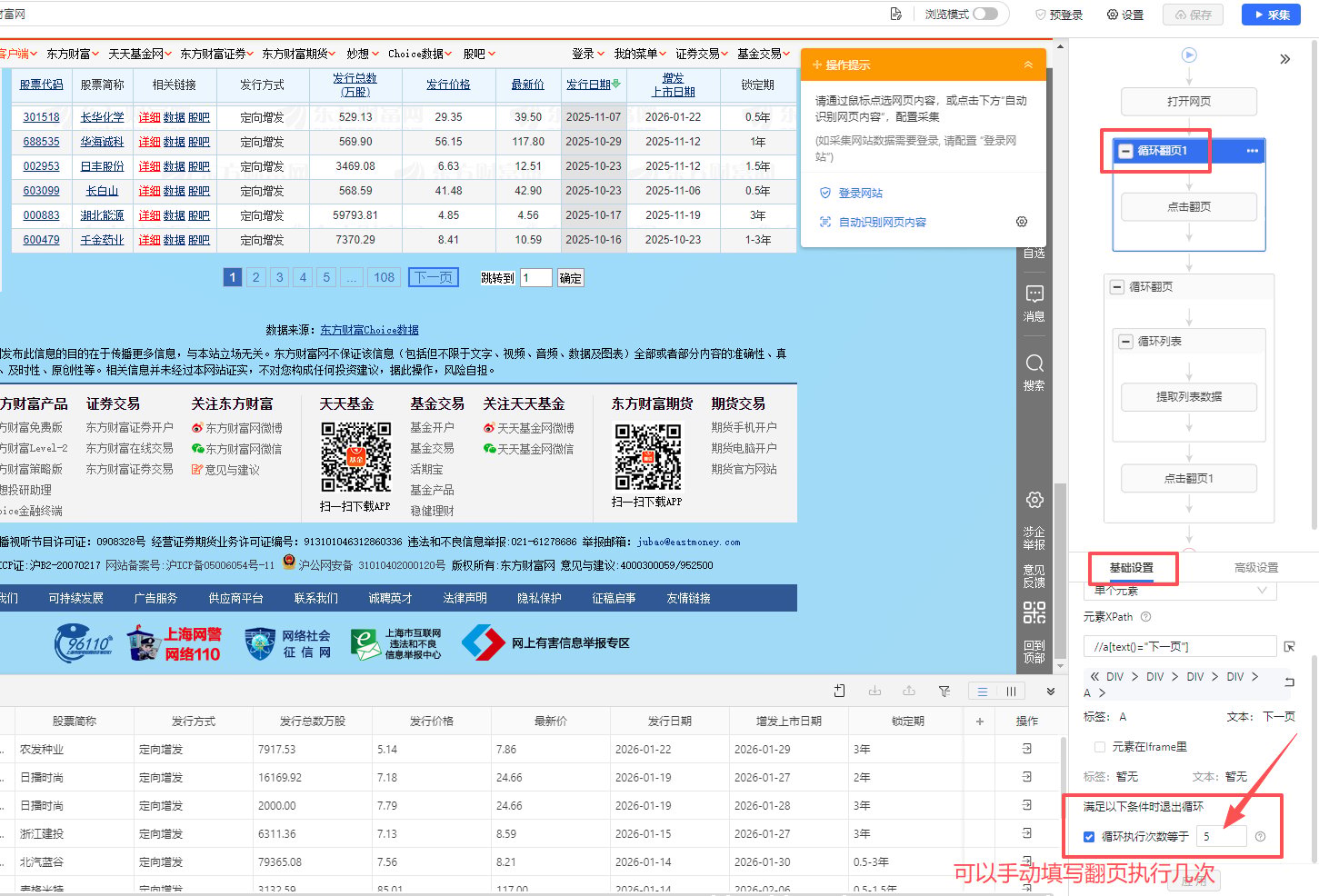Click the 下一页 next page button
The height and width of the screenshot is (896, 1319).
coord(434,277)
